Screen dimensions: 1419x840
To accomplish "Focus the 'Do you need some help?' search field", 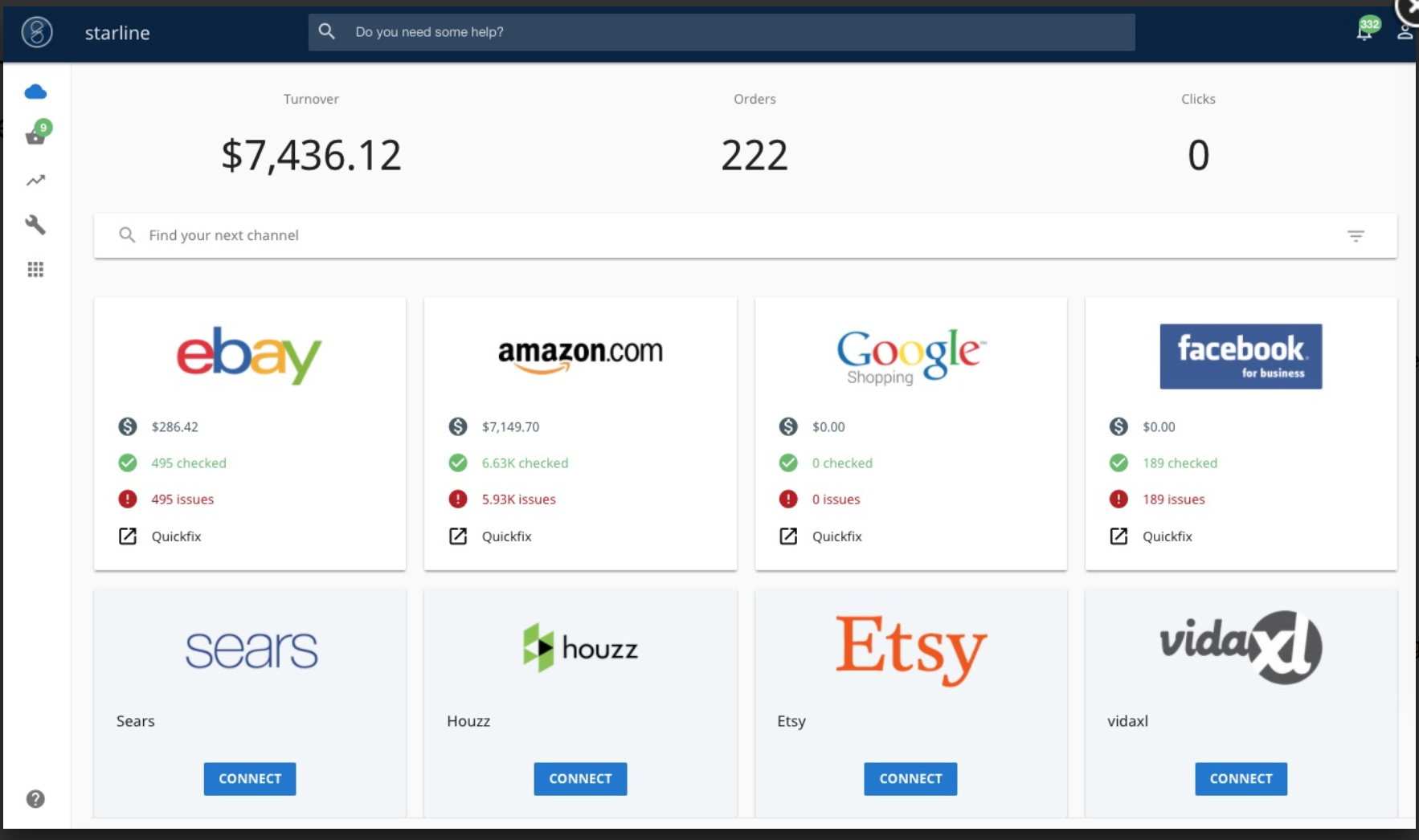I will pos(722,32).
